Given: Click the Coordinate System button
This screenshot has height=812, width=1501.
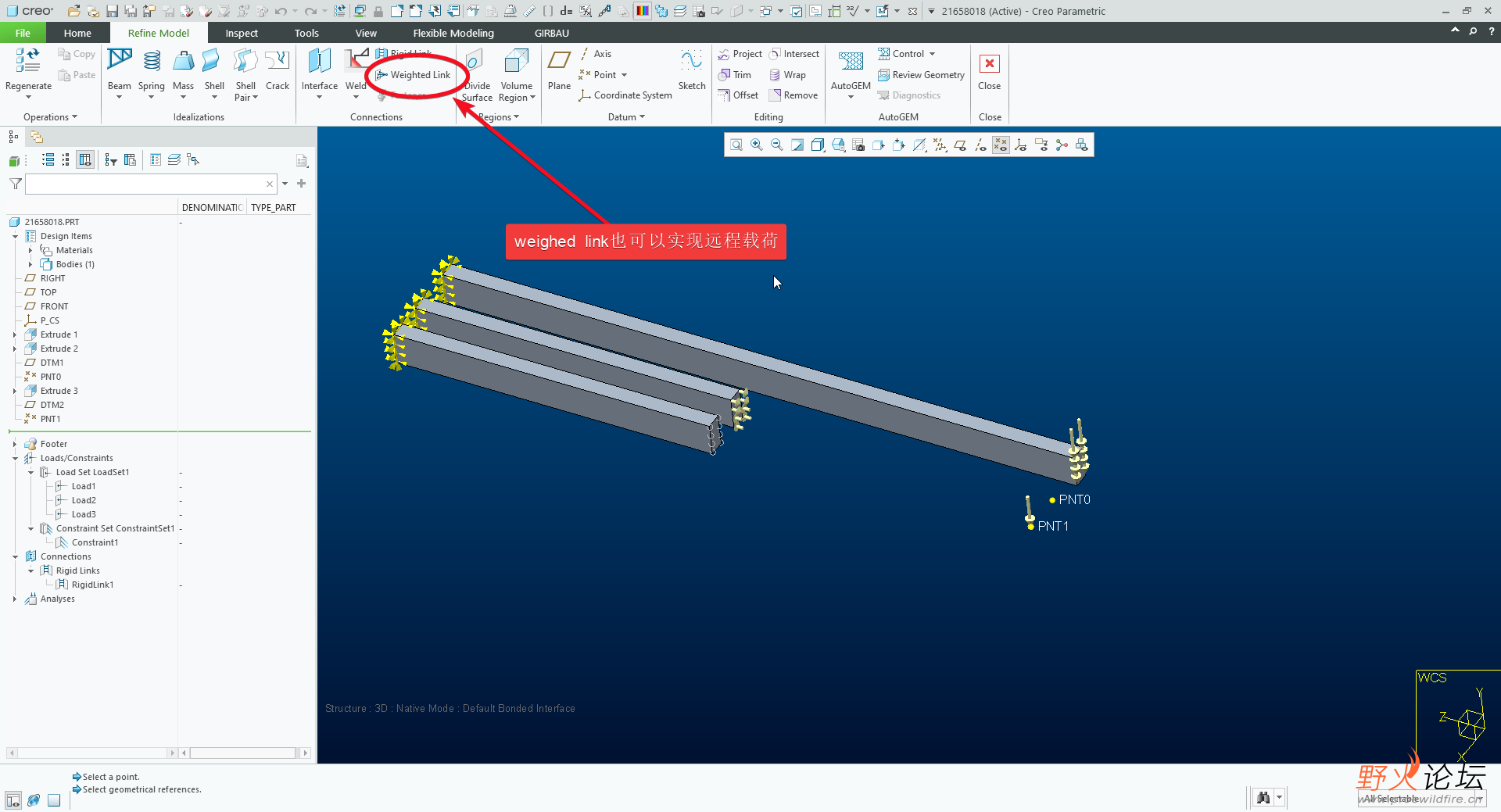Looking at the screenshot, I should pyautogui.click(x=625, y=95).
